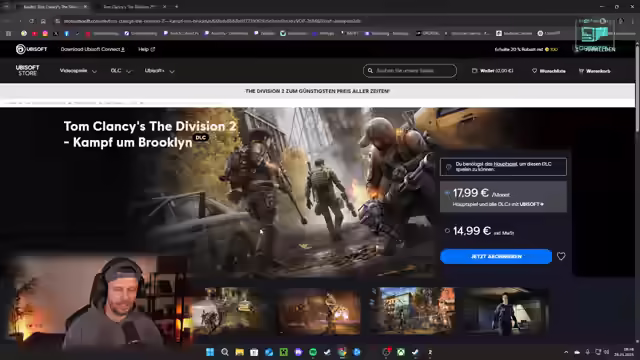The height and width of the screenshot is (360, 640).
Task: Open the Wallet balance
Action: (493, 71)
